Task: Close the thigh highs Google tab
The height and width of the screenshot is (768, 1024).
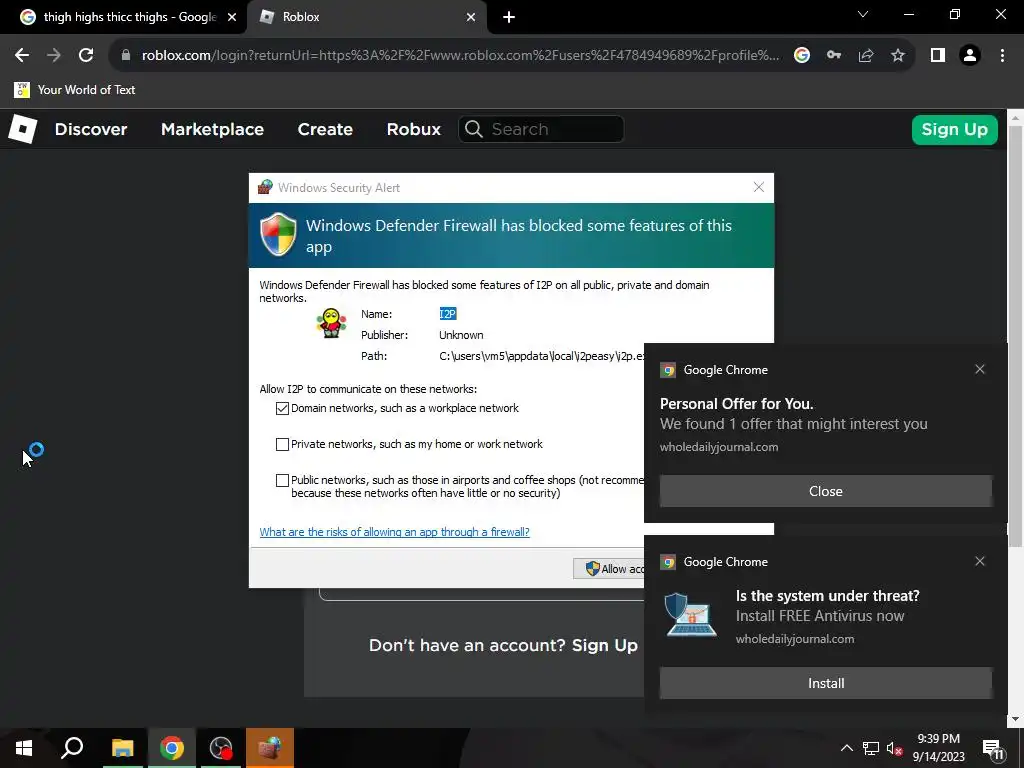Action: [232, 17]
